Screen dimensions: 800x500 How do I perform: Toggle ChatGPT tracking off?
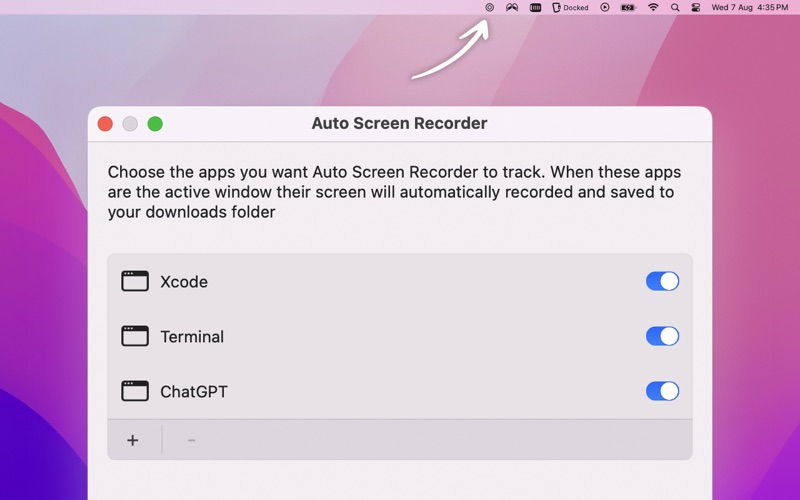click(x=662, y=391)
